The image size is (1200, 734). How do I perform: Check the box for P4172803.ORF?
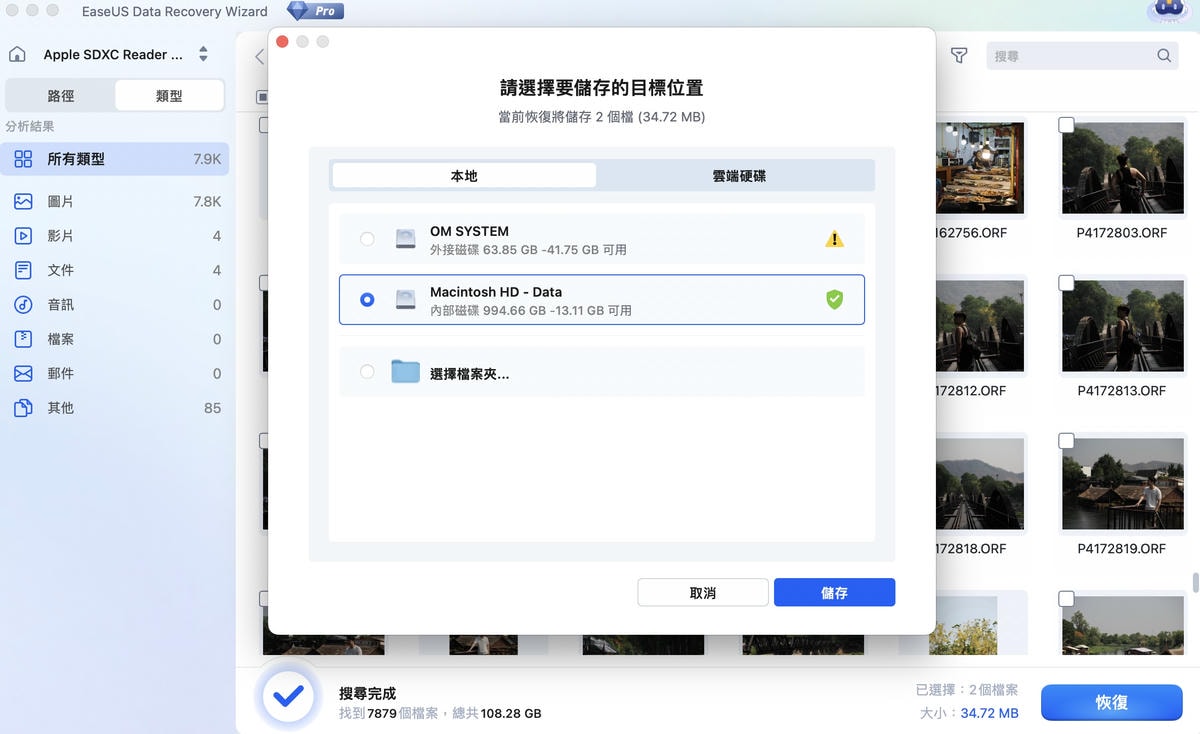pyautogui.click(x=1067, y=125)
